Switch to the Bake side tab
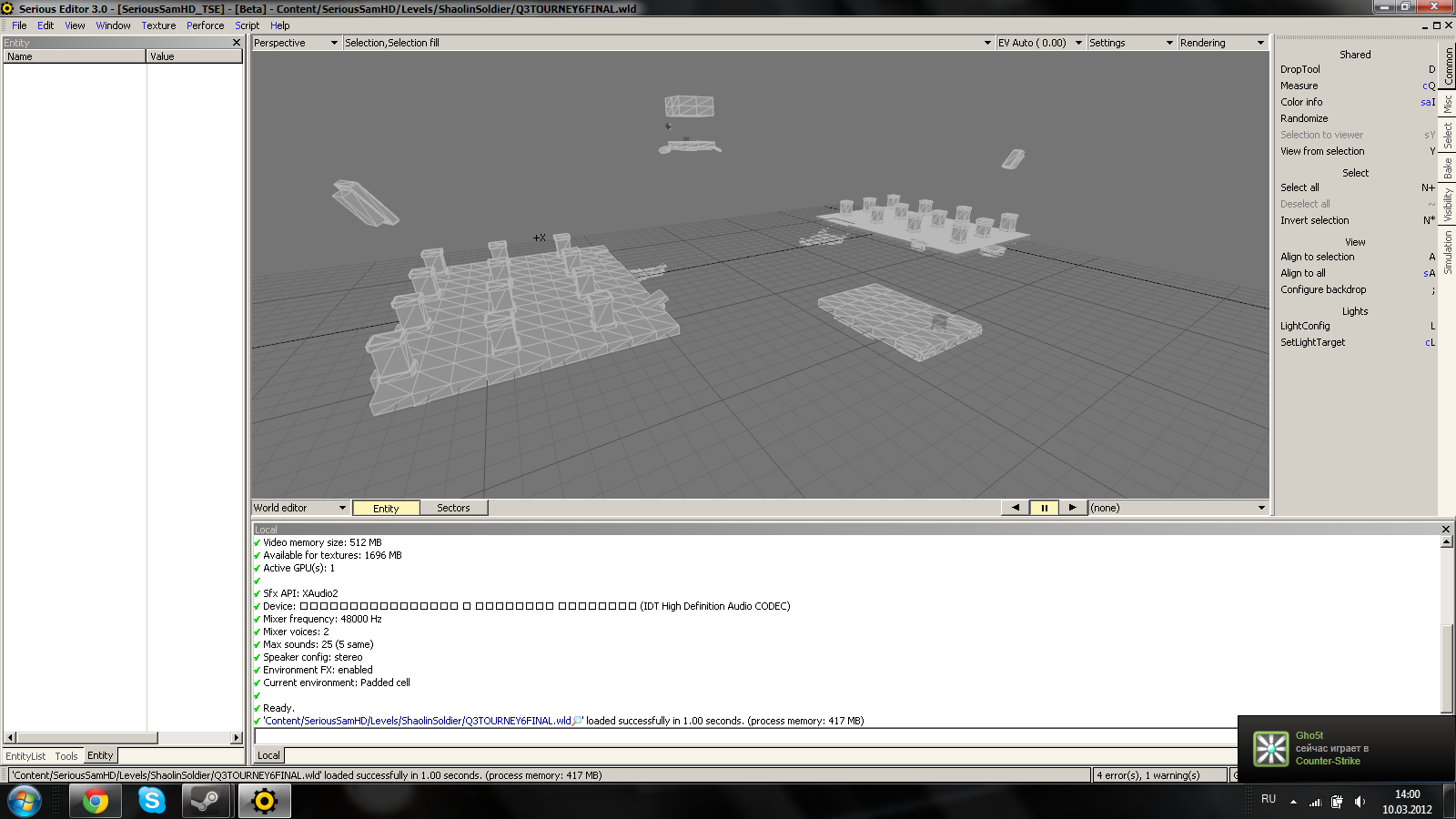This screenshot has height=819, width=1456. [1447, 167]
